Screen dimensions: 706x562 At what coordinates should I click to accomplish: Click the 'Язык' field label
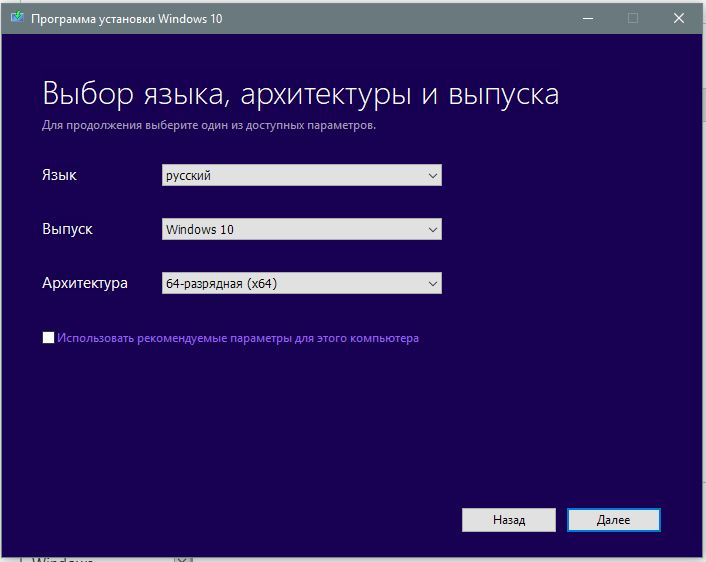[x=59, y=175]
